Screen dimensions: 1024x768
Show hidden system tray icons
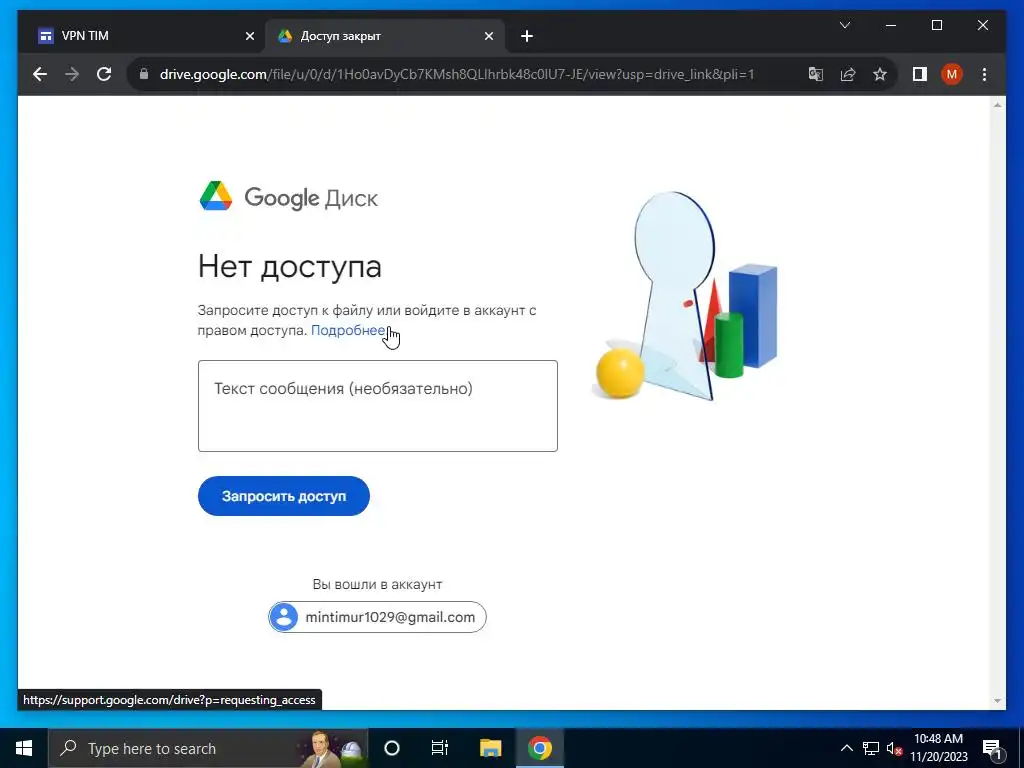click(x=846, y=748)
